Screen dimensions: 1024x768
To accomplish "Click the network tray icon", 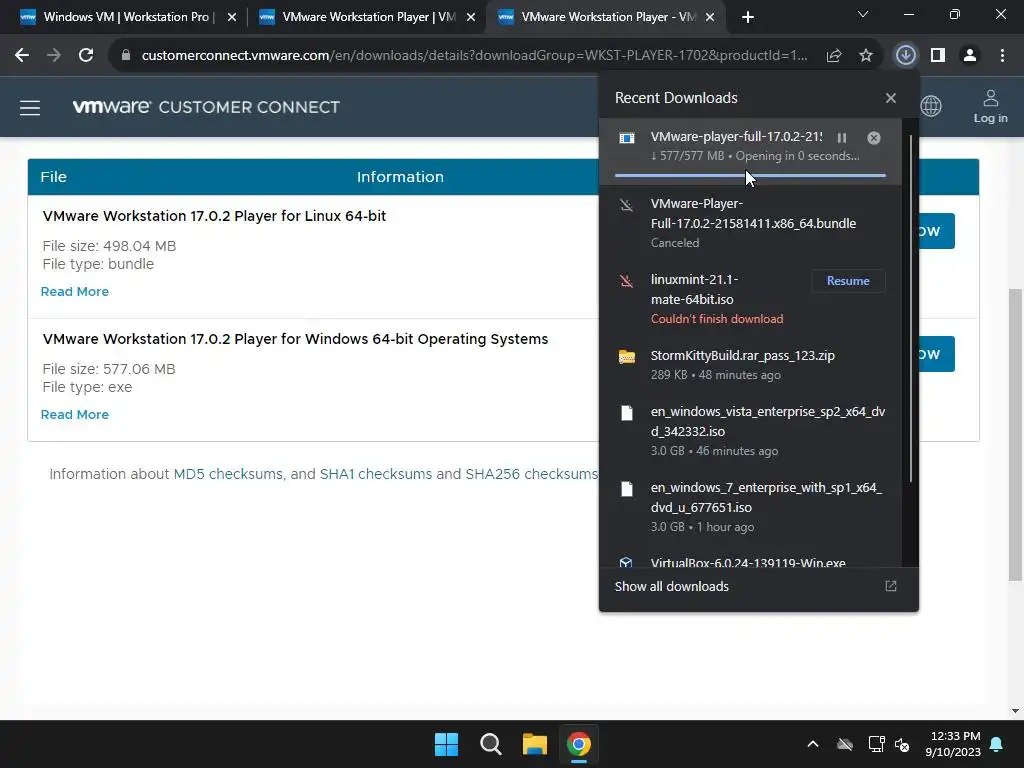I will click(875, 744).
